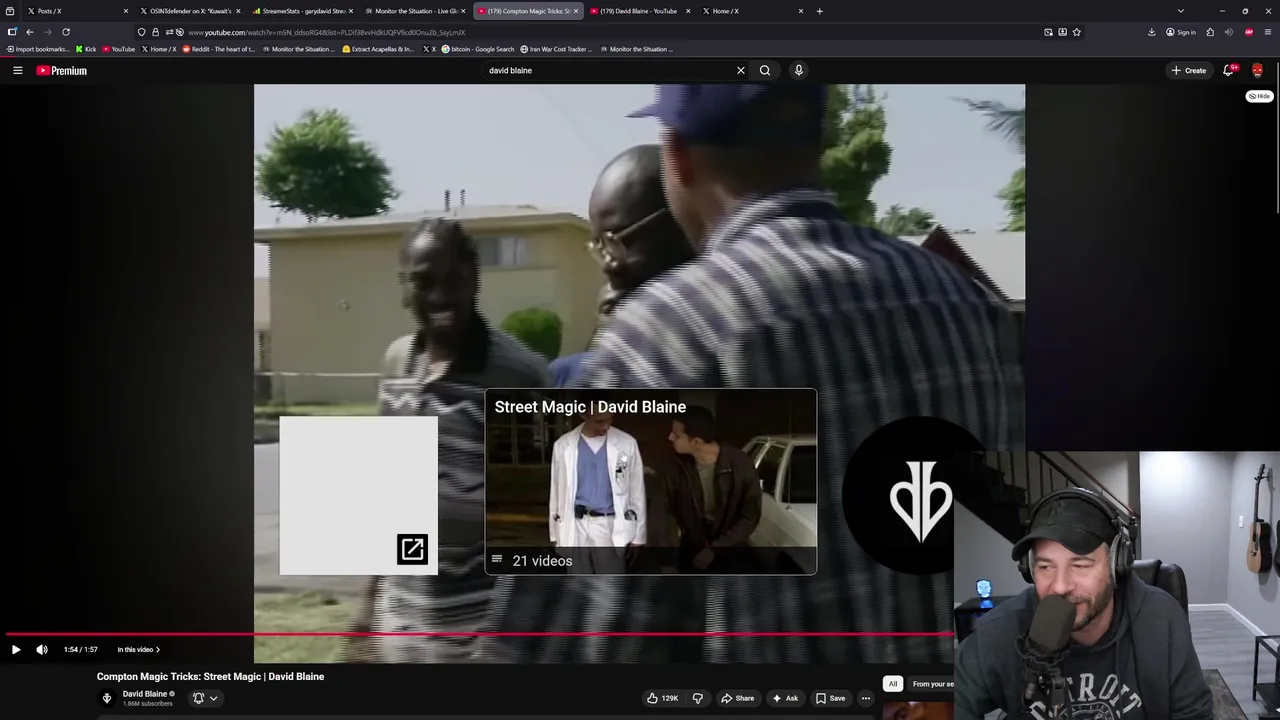Open the 'Extract Acapellas & In...' bookmark

click(x=378, y=49)
